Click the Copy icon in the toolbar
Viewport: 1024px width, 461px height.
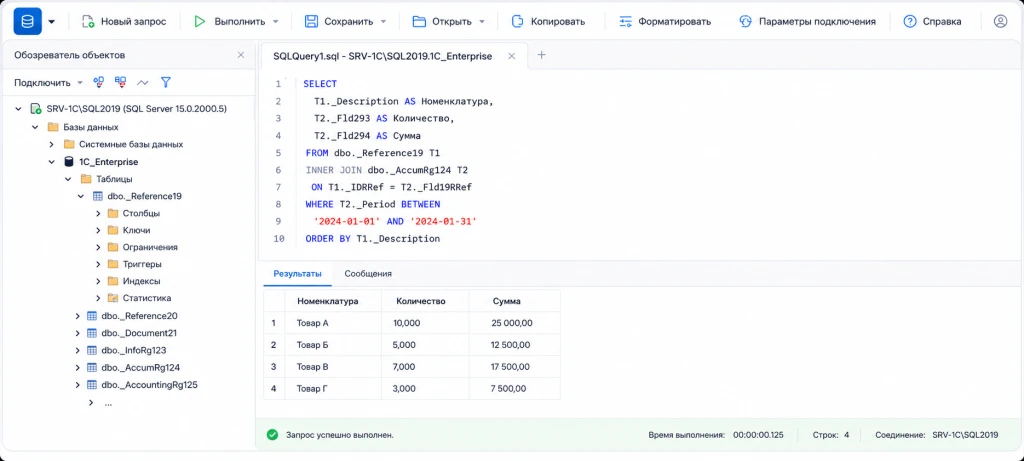click(x=517, y=22)
